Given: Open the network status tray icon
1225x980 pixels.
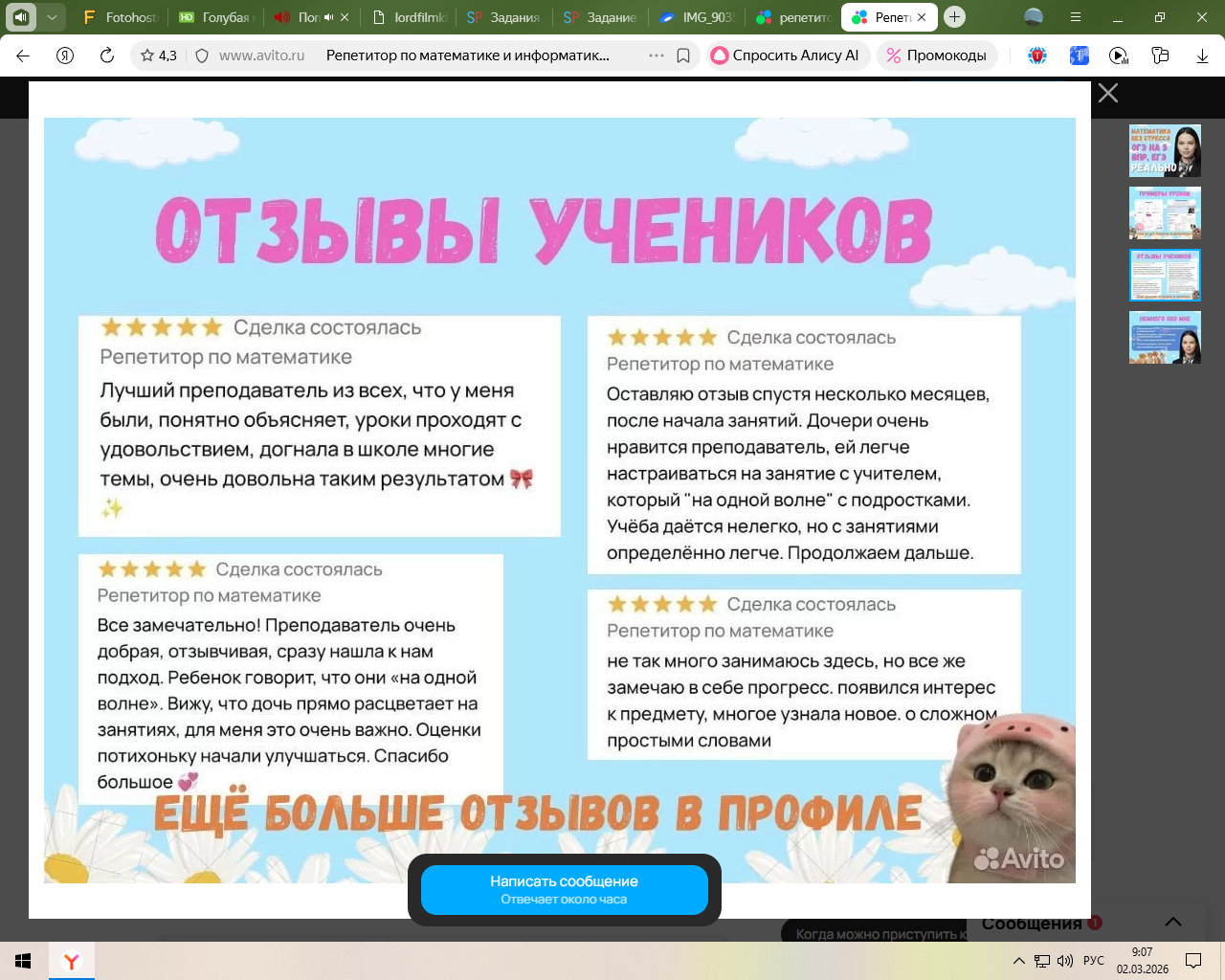Looking at the screenshot, I should click(x=1042, y=961).
